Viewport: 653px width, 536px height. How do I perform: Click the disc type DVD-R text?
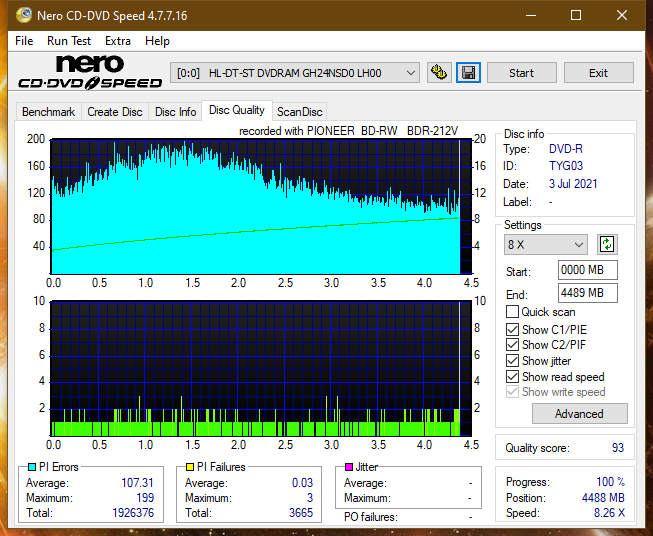(x=566, y=149)
